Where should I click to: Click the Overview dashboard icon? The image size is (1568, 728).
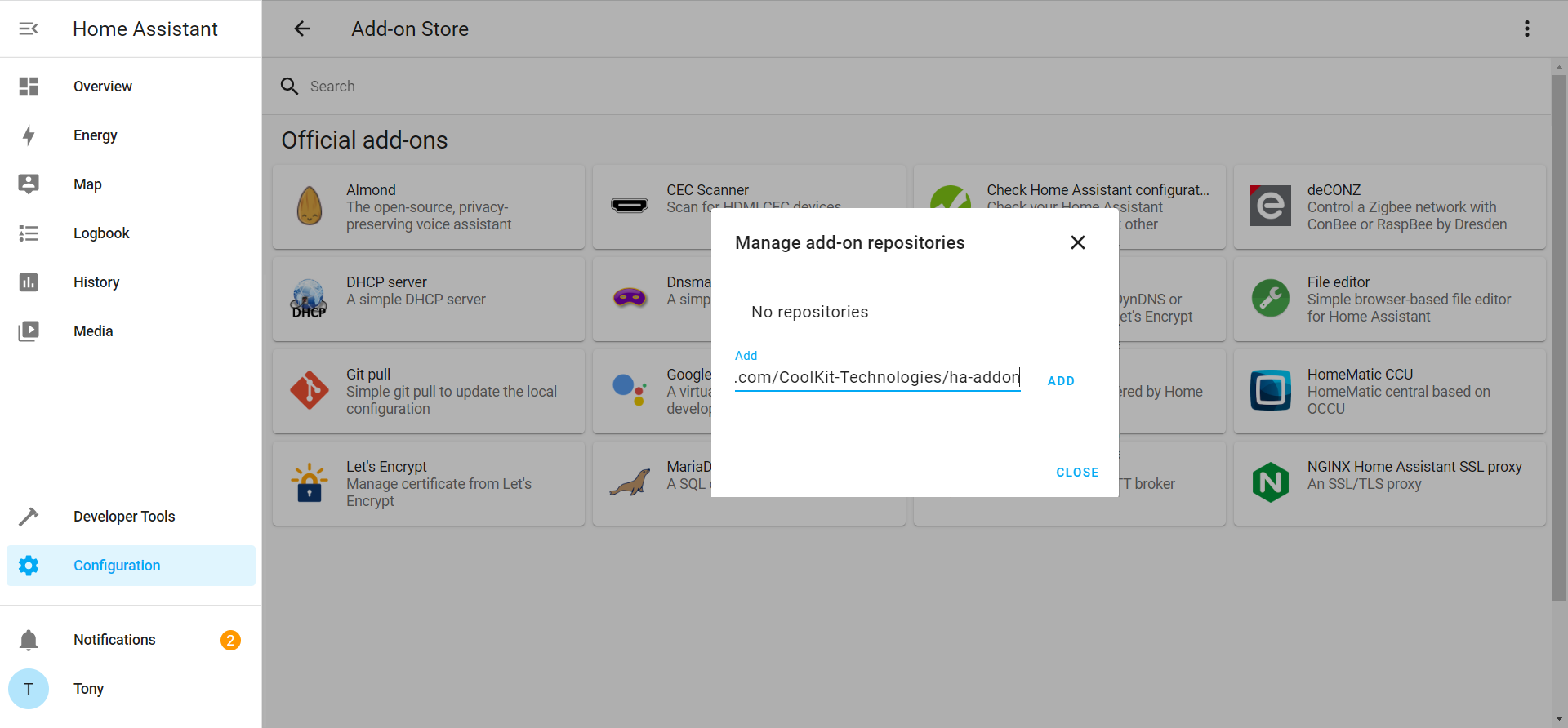[x=29, y=87]
